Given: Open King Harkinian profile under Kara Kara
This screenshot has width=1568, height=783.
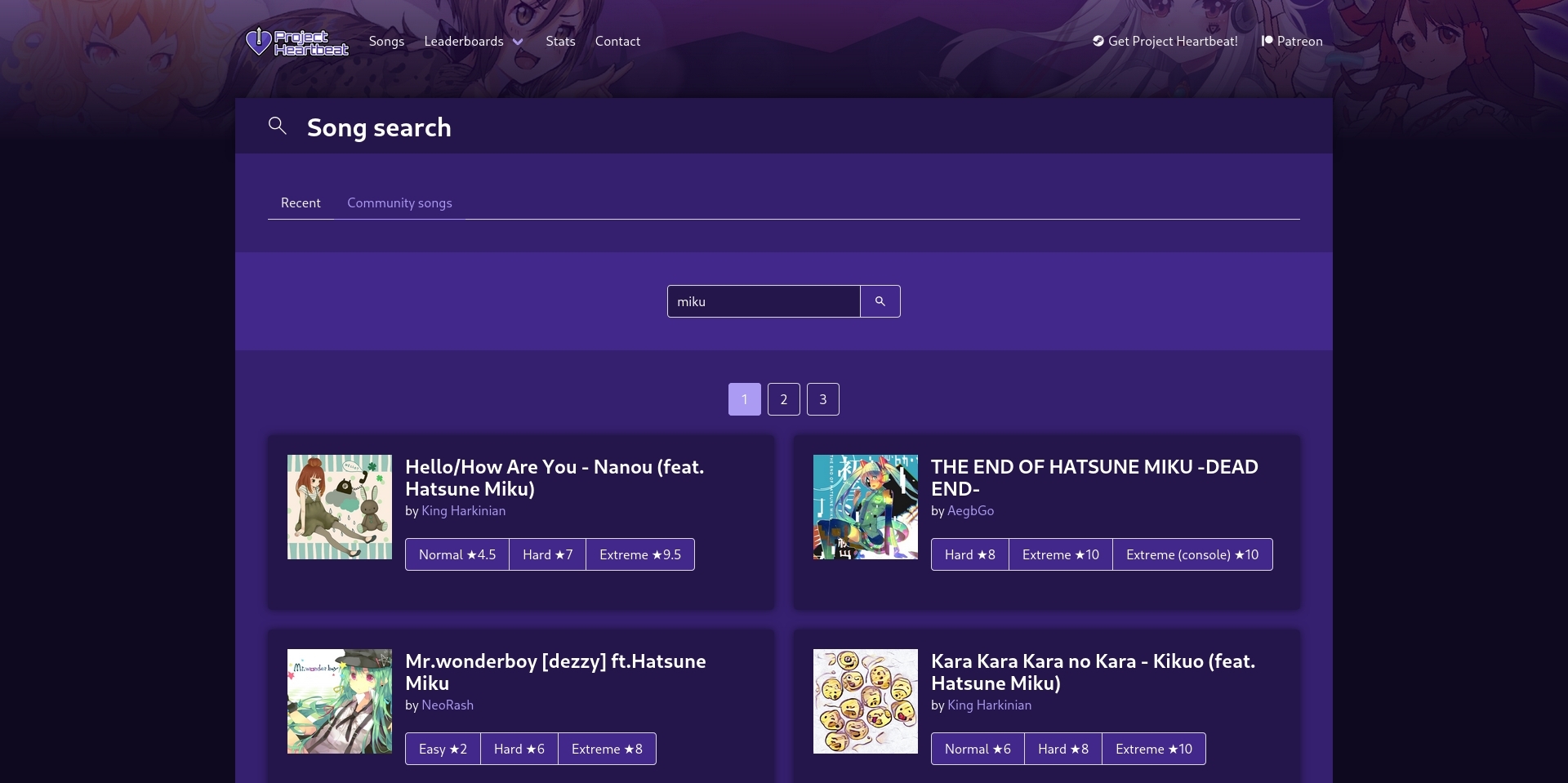Looking at the screenshot, I should point(989,705).
